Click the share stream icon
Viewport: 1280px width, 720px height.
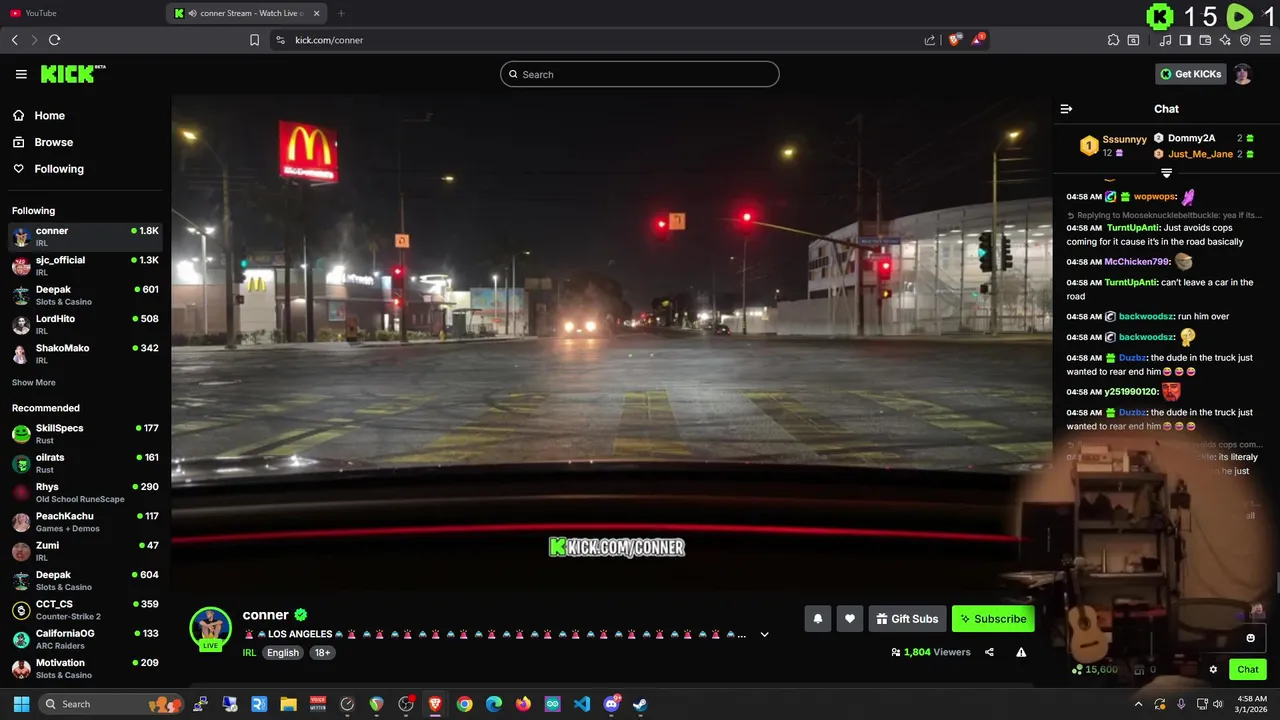pyautogui.click(x=989, y=652)
